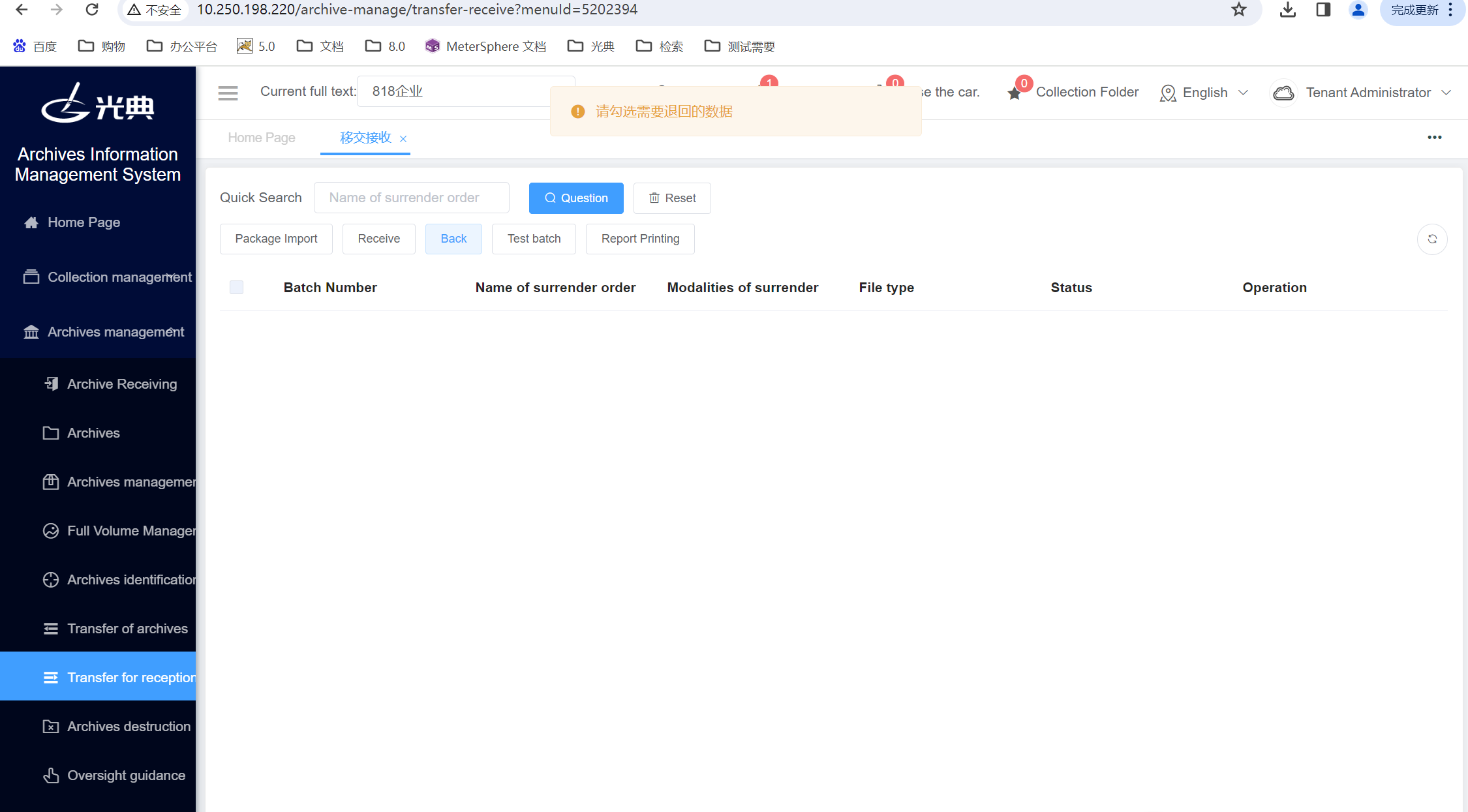This screenshot has height=812, width=1468.
Task: Select Transfer for reception sidebar item
Action: coord(98,677)
